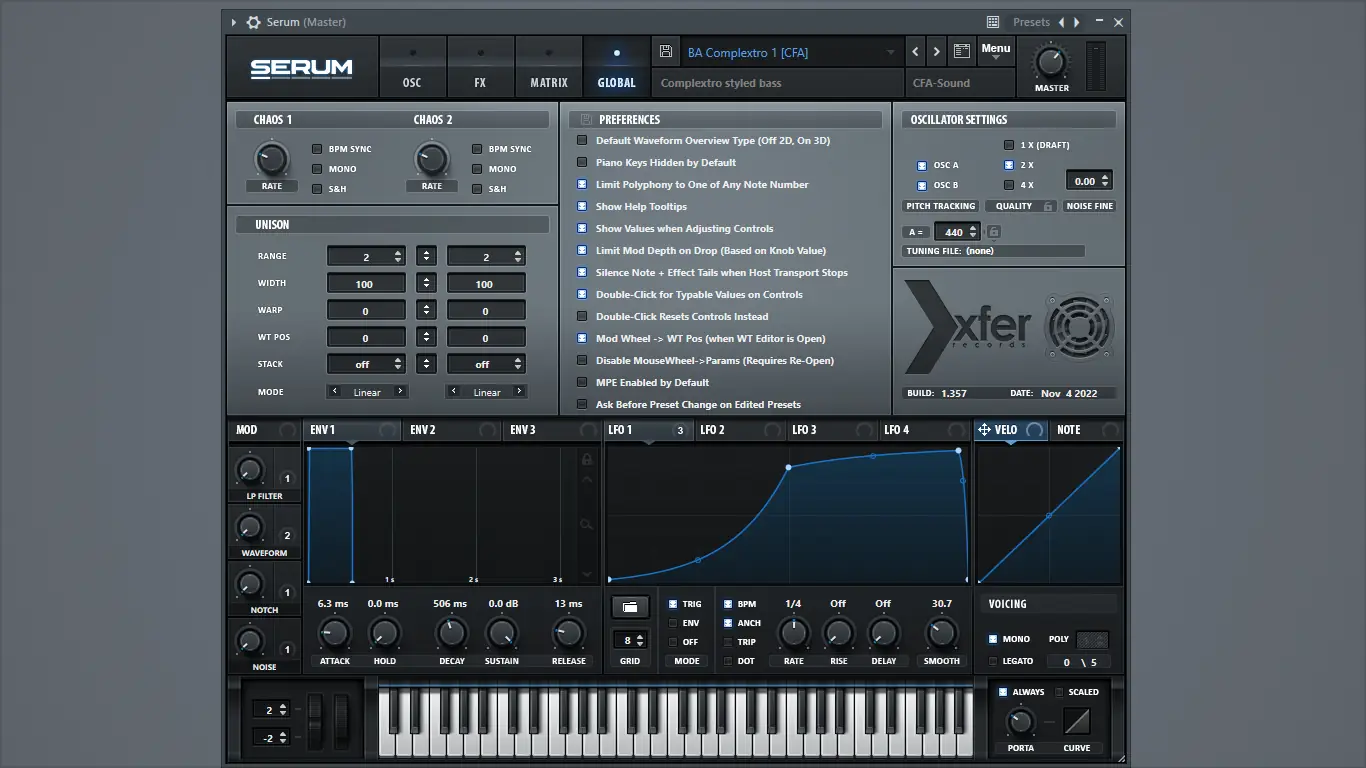1366x768 pixels.
Task: Select 4 X oscillator quality
Action: pyautogui.click(x=1009, y=185)
